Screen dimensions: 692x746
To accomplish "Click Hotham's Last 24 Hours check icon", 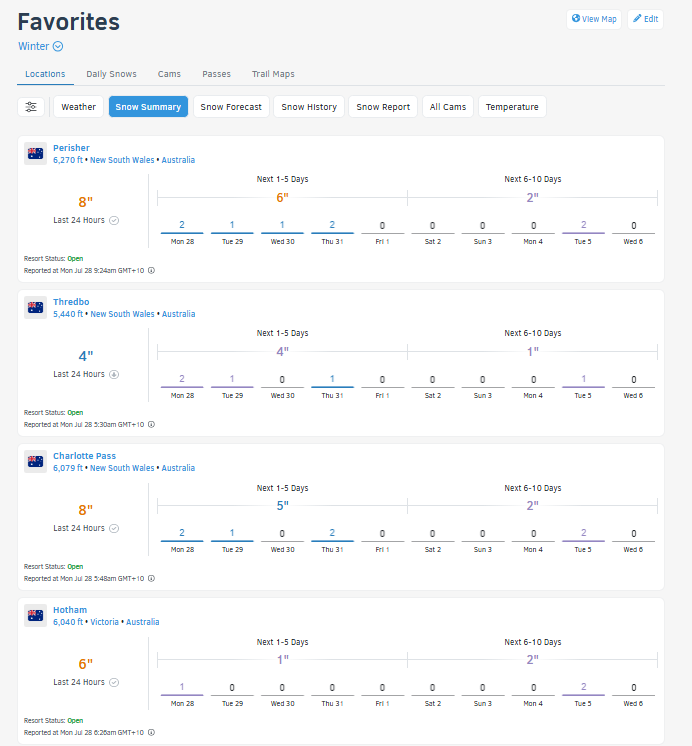I will point(114,682).
